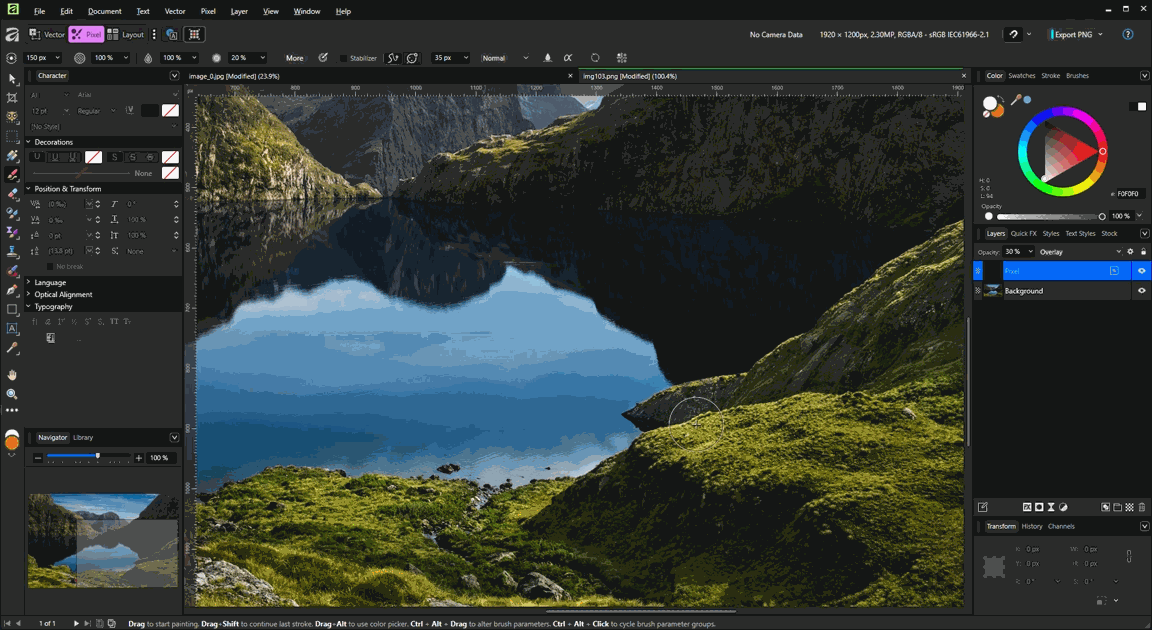Viewport: 1152px width, 630px height.
Task: Select the Color Picker eyedropper tool
Action: tap(12, 348)
